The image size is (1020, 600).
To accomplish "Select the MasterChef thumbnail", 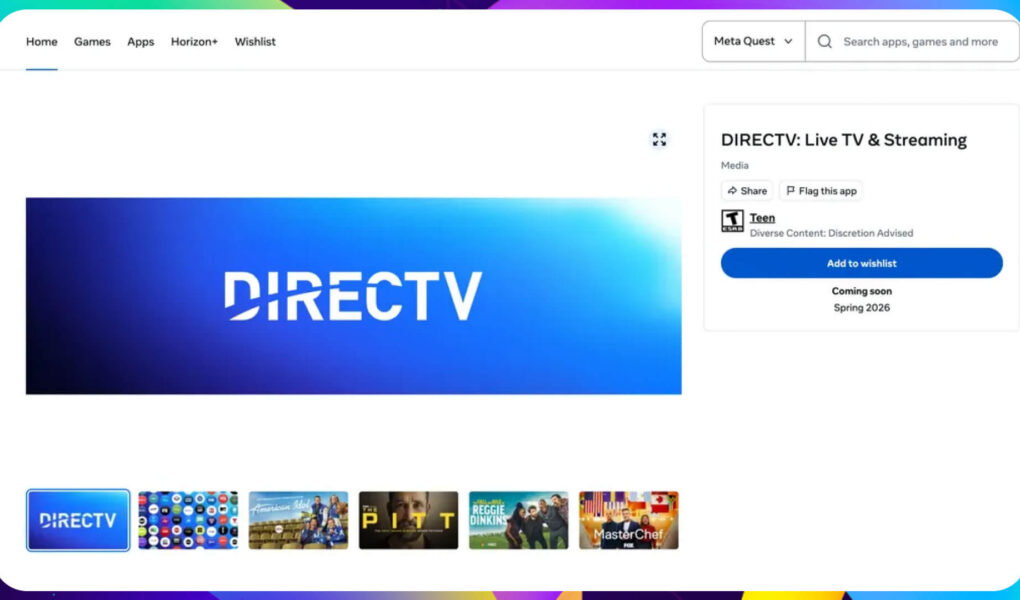I will pos(628,520).
